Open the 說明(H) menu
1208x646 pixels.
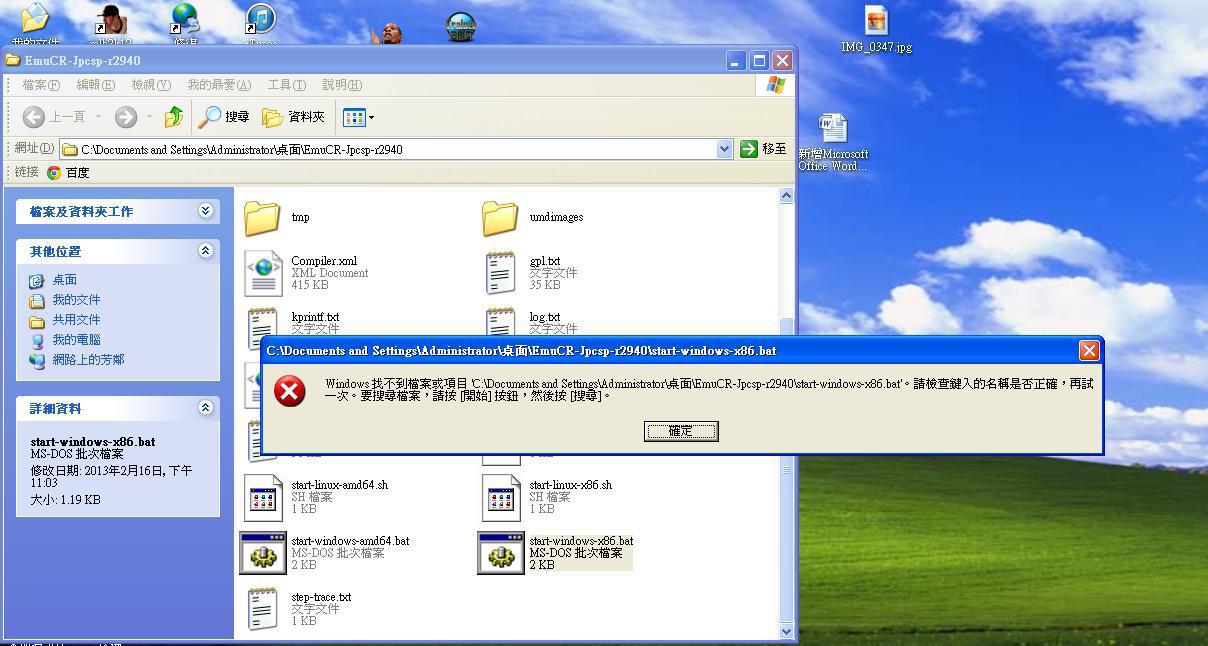click(341, 85)
